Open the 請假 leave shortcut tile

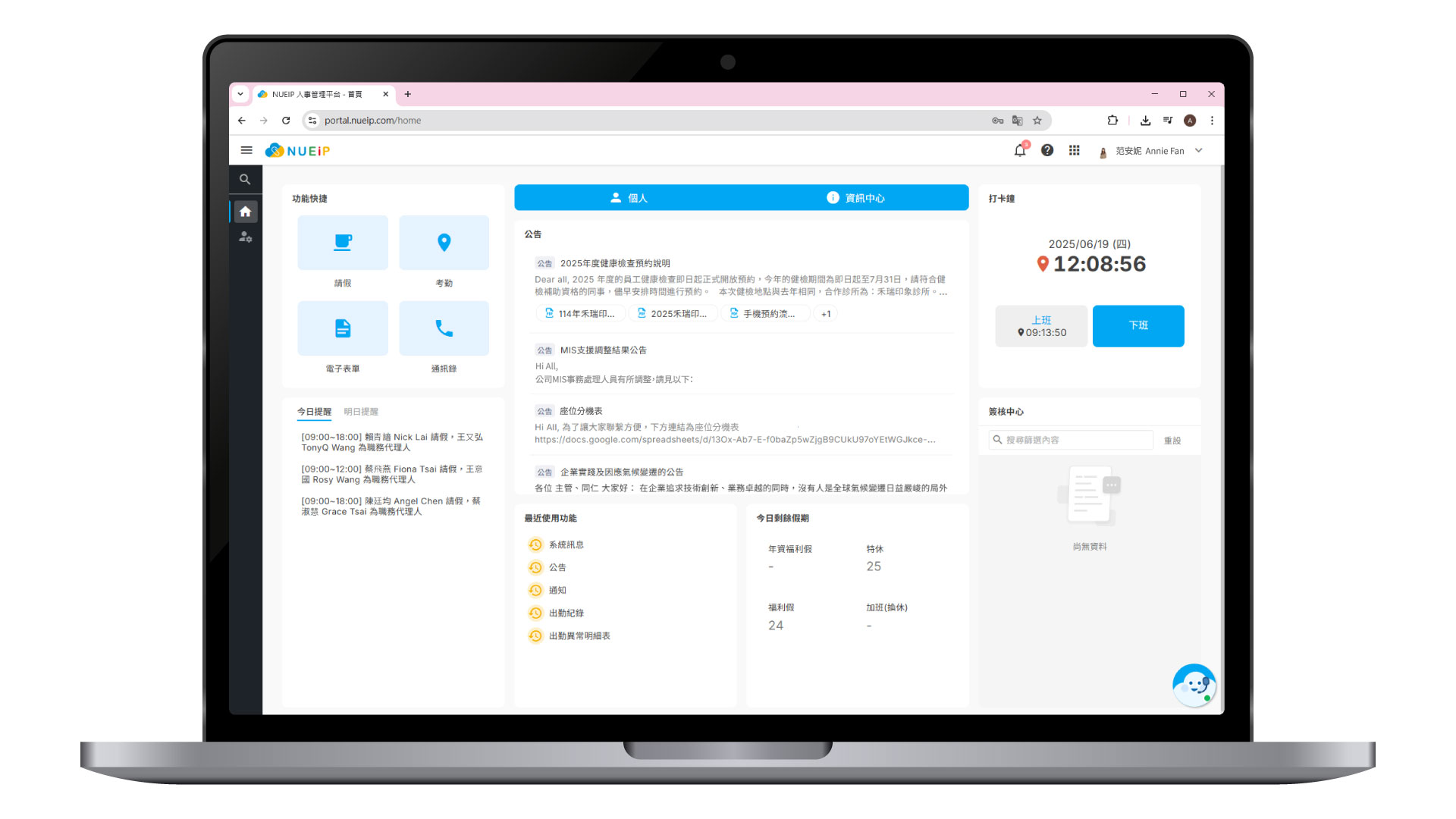(x=343, y=243)
